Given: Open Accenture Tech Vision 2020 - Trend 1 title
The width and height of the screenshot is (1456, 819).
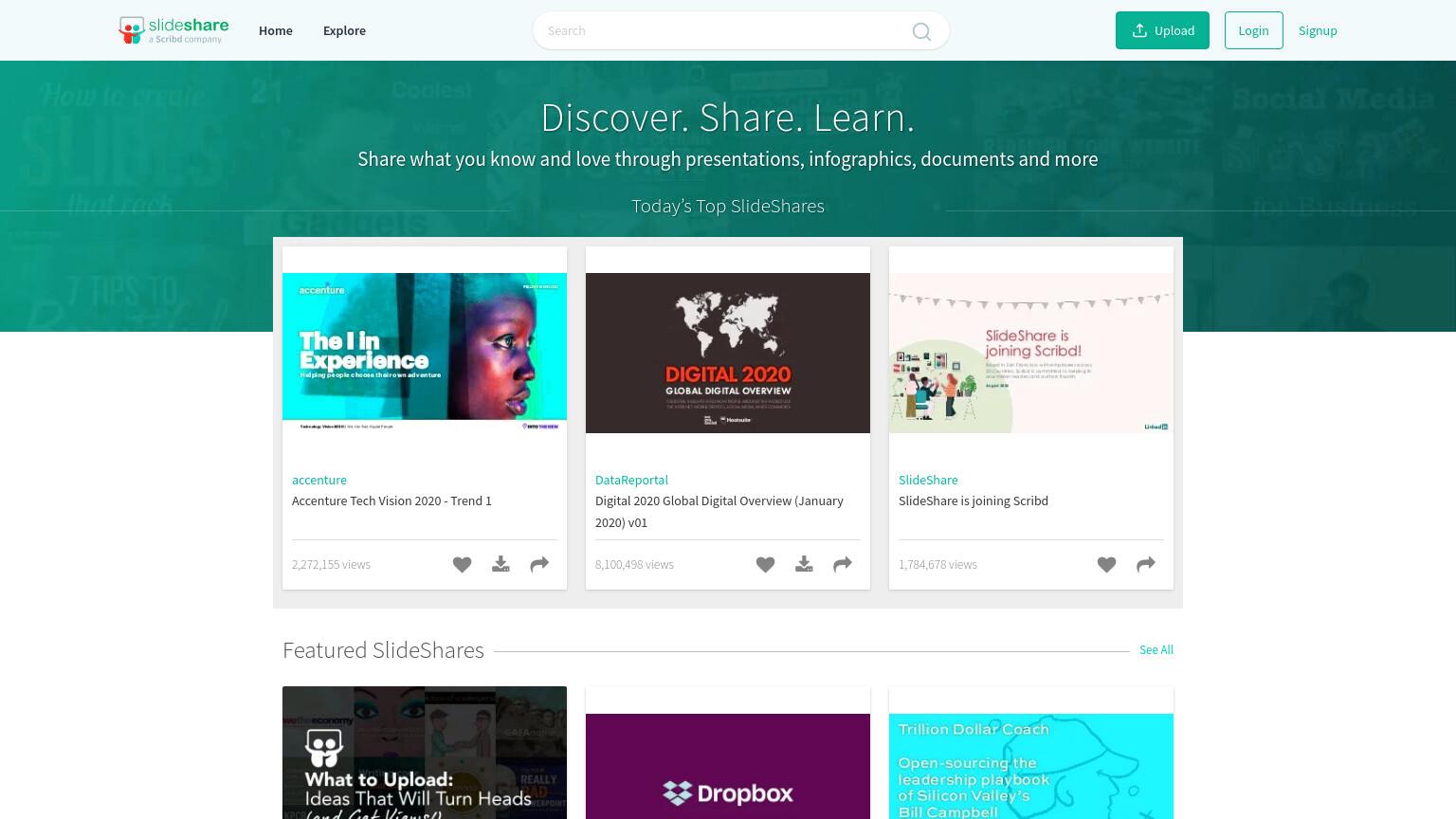Looking at the screenshot, I should click(391, 500).
